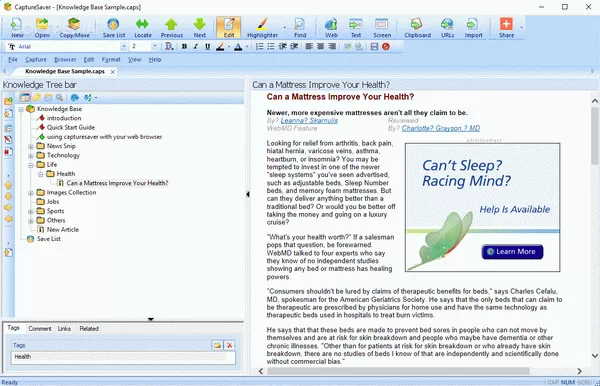The width and height of the screenshot is (600, 386).
Task: Expand the News Snip folder
Action: pos(31,147)
